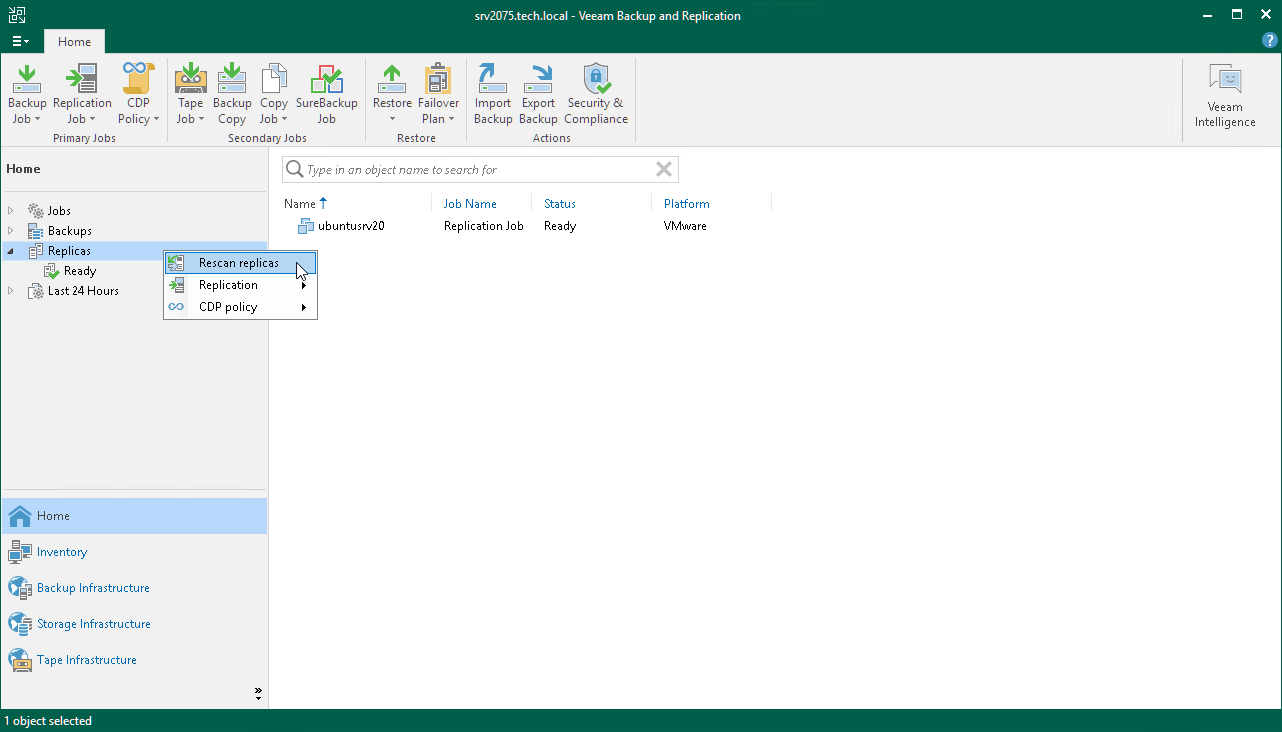Screen dimensions: 1282x732
Task: Open the CDP Policy ribbon button
Action: tap(138, 94)
